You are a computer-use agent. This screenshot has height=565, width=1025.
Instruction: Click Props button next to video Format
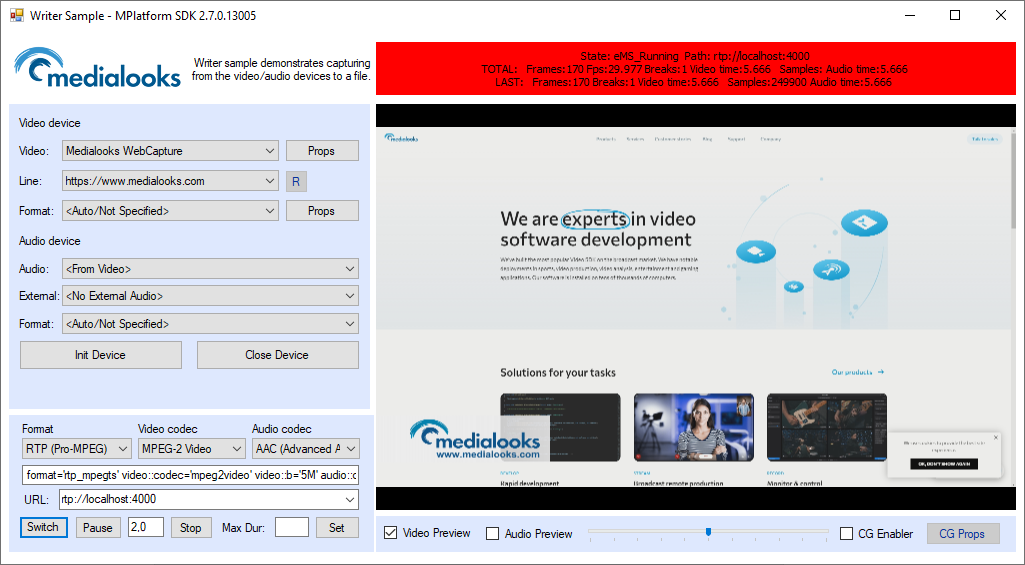[x=322, y=211]
